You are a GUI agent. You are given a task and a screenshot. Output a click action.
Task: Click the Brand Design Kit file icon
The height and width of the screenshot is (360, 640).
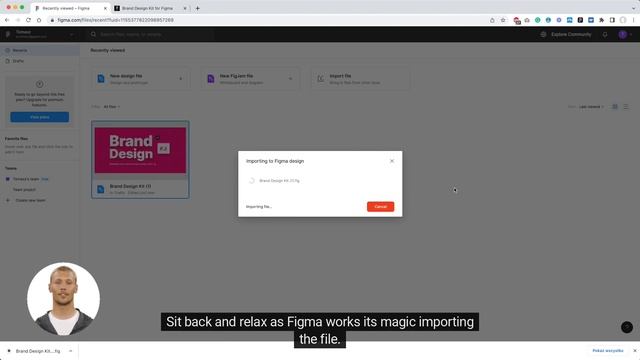click(x=101, y=189)
